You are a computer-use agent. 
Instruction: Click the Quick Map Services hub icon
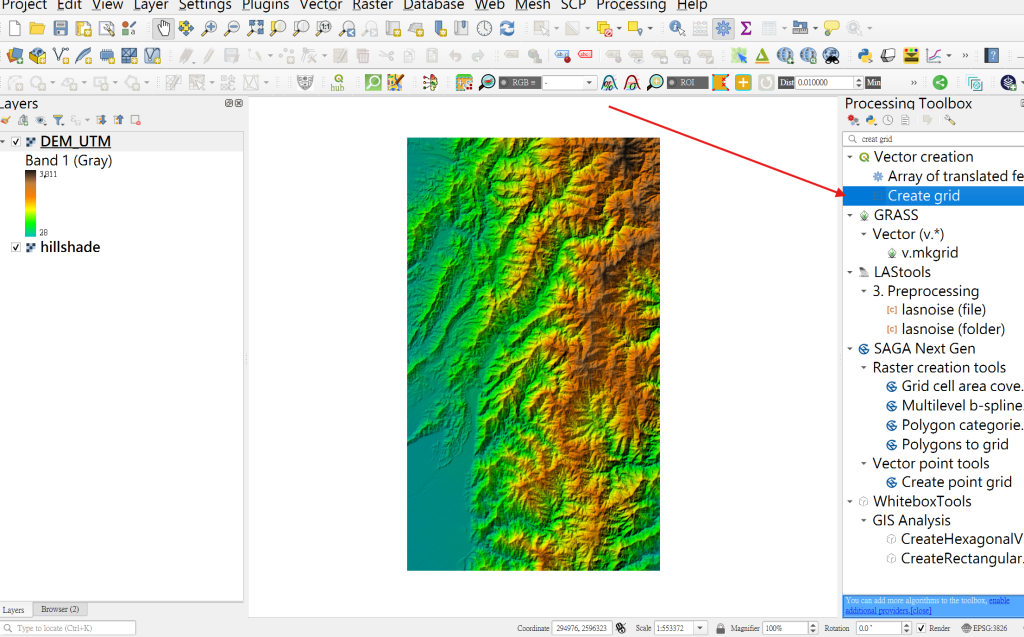pos(338,82)
